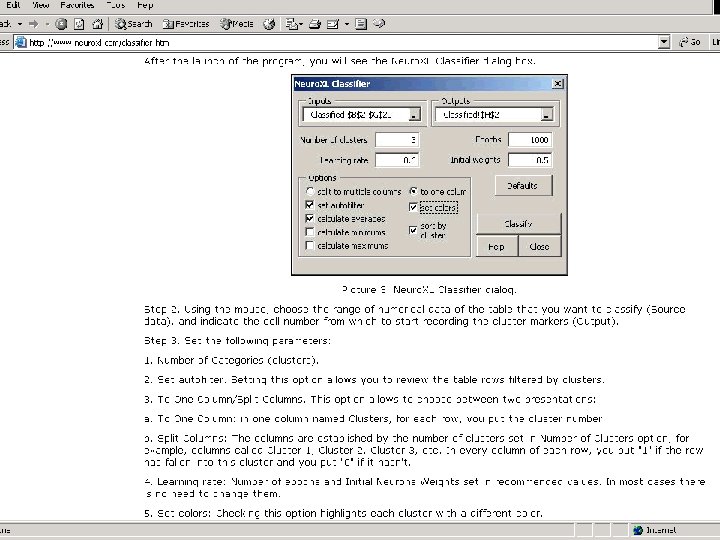Click the Defaults button
The height and width of the screenshot is (540, 720).
(523, 186)
